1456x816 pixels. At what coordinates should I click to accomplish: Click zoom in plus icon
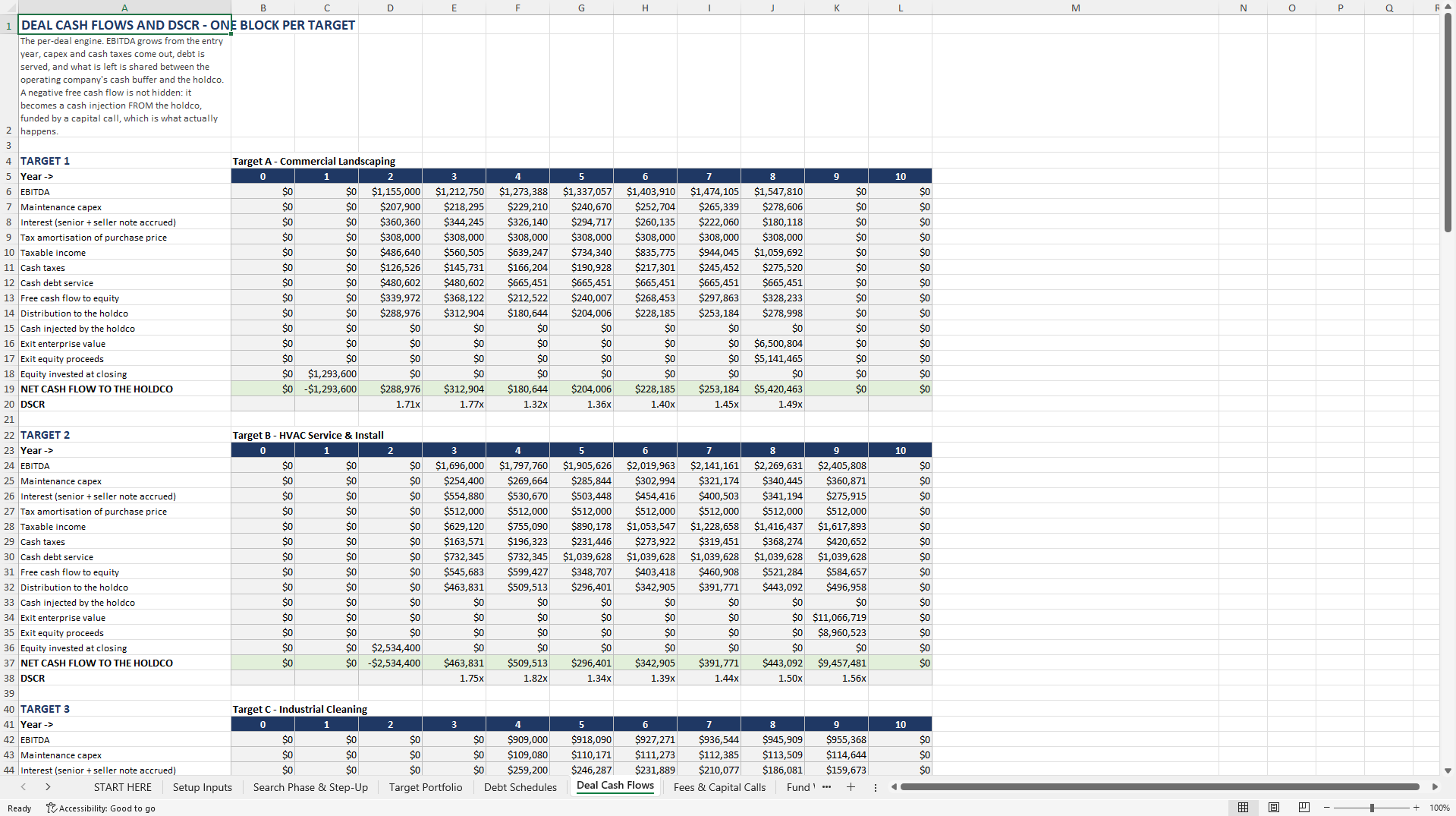(1416, 808)
